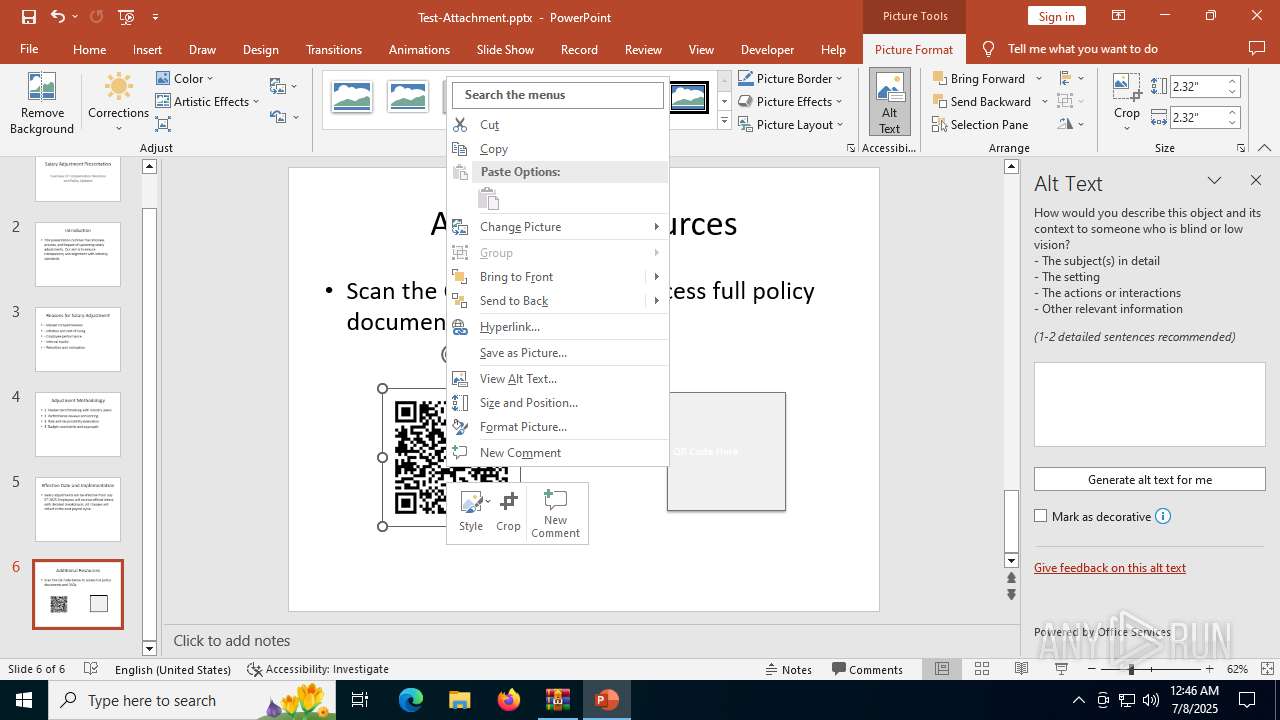The image size is (1280, 720).
Task: Open Microsoft Edge from the taskbar
Action: click(x=411, y=700)
